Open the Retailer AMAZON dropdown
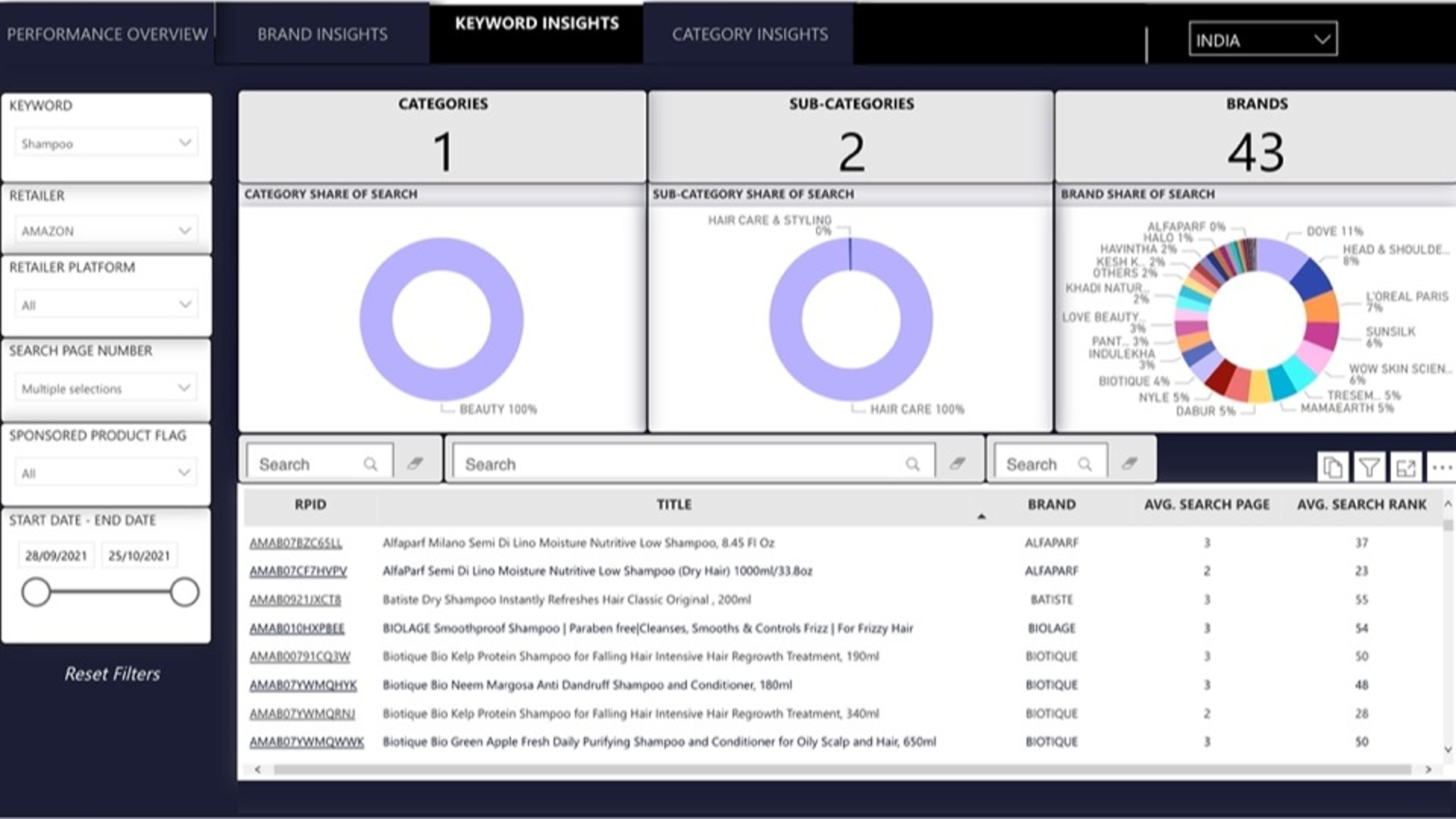This screenshot has height=819, width=1456. point(106,231)
